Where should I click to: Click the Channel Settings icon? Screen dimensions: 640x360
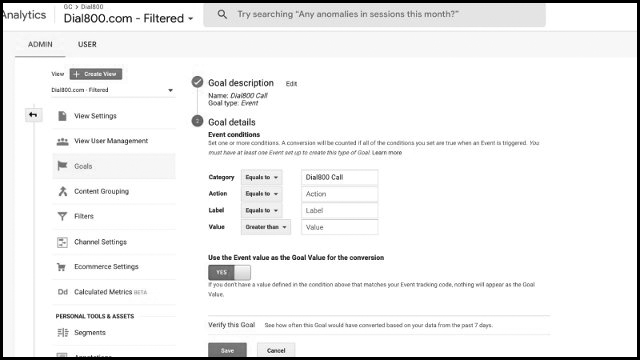click(x=62, y=242)
